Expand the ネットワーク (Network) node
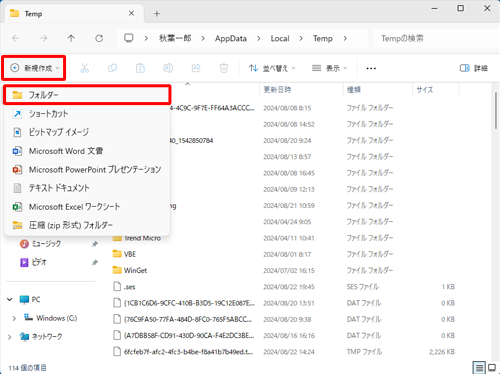 [10, 337]
